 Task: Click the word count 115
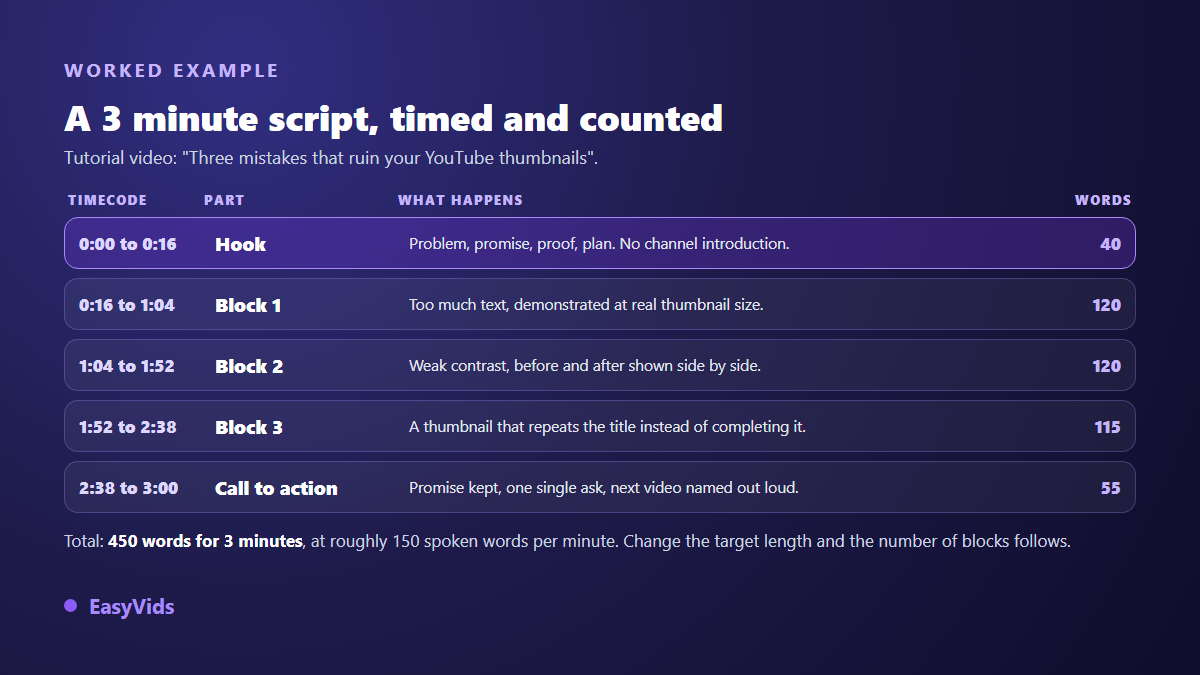(1107, 427)
